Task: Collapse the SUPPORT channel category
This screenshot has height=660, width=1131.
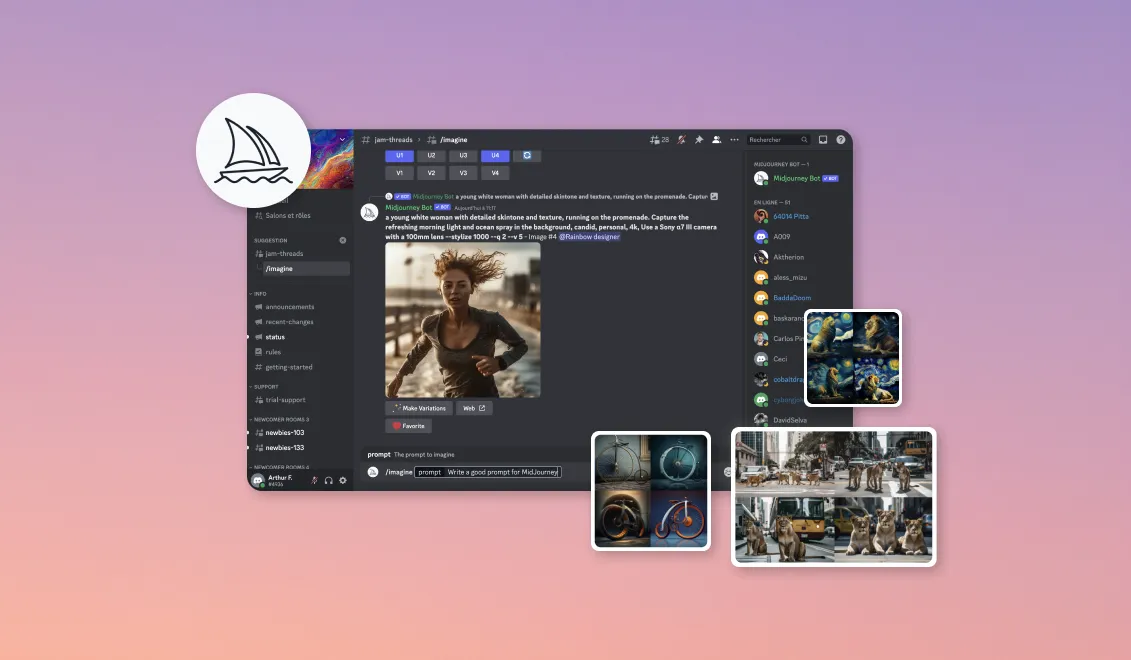Action: point(264,387)
